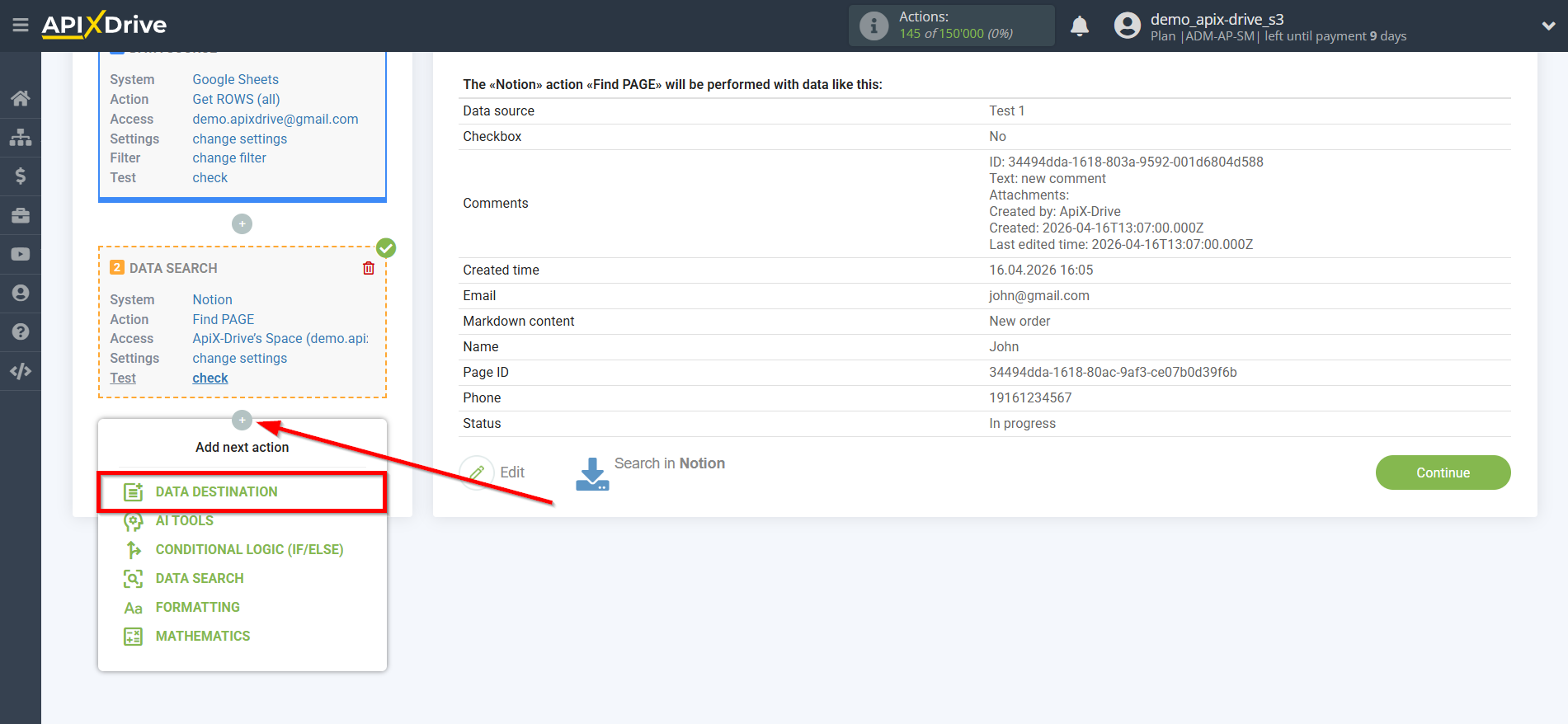Click the Data source value Test 1

click(1006, 110)
